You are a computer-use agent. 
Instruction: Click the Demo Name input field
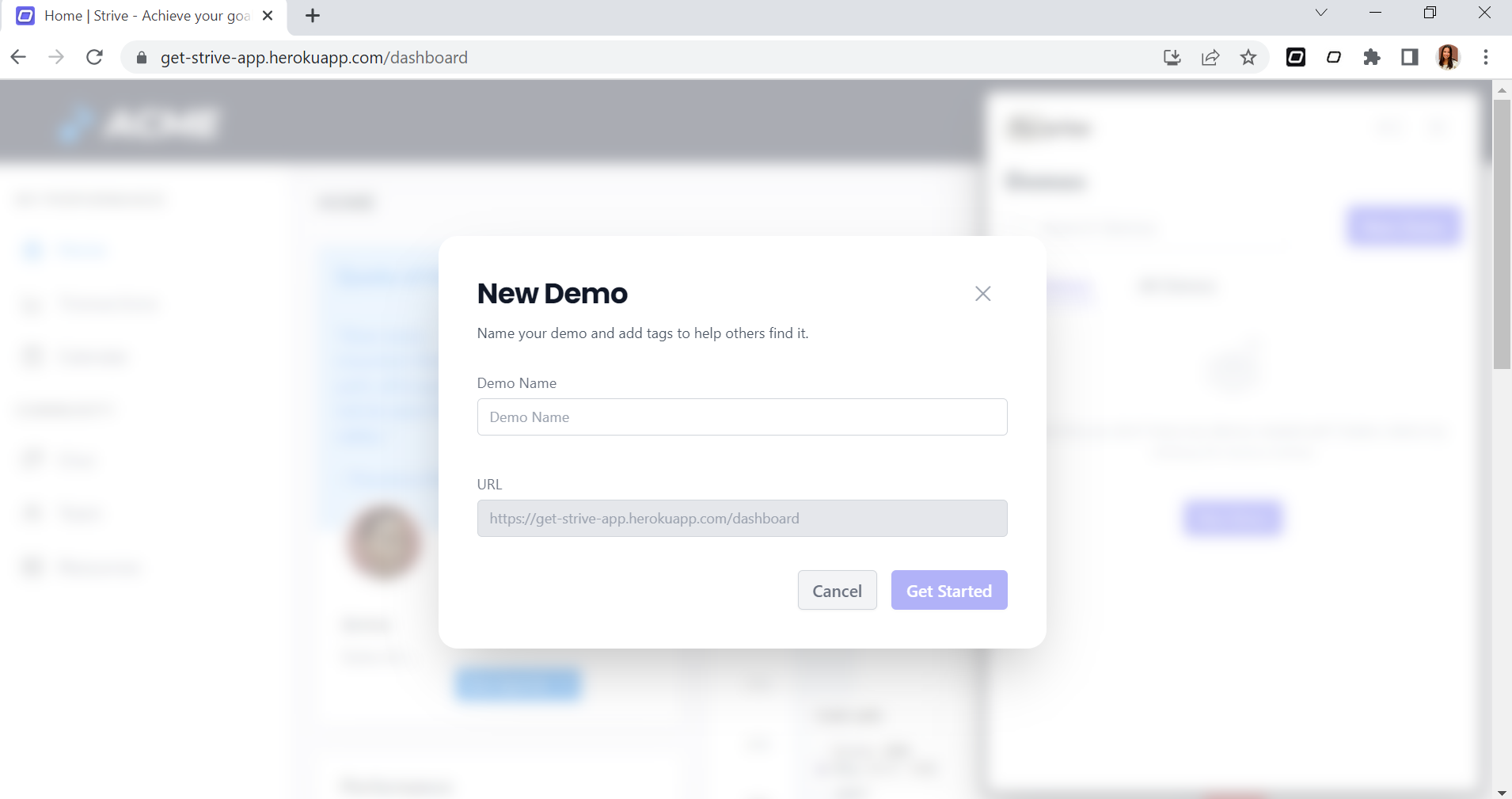[x=742, y=417]
